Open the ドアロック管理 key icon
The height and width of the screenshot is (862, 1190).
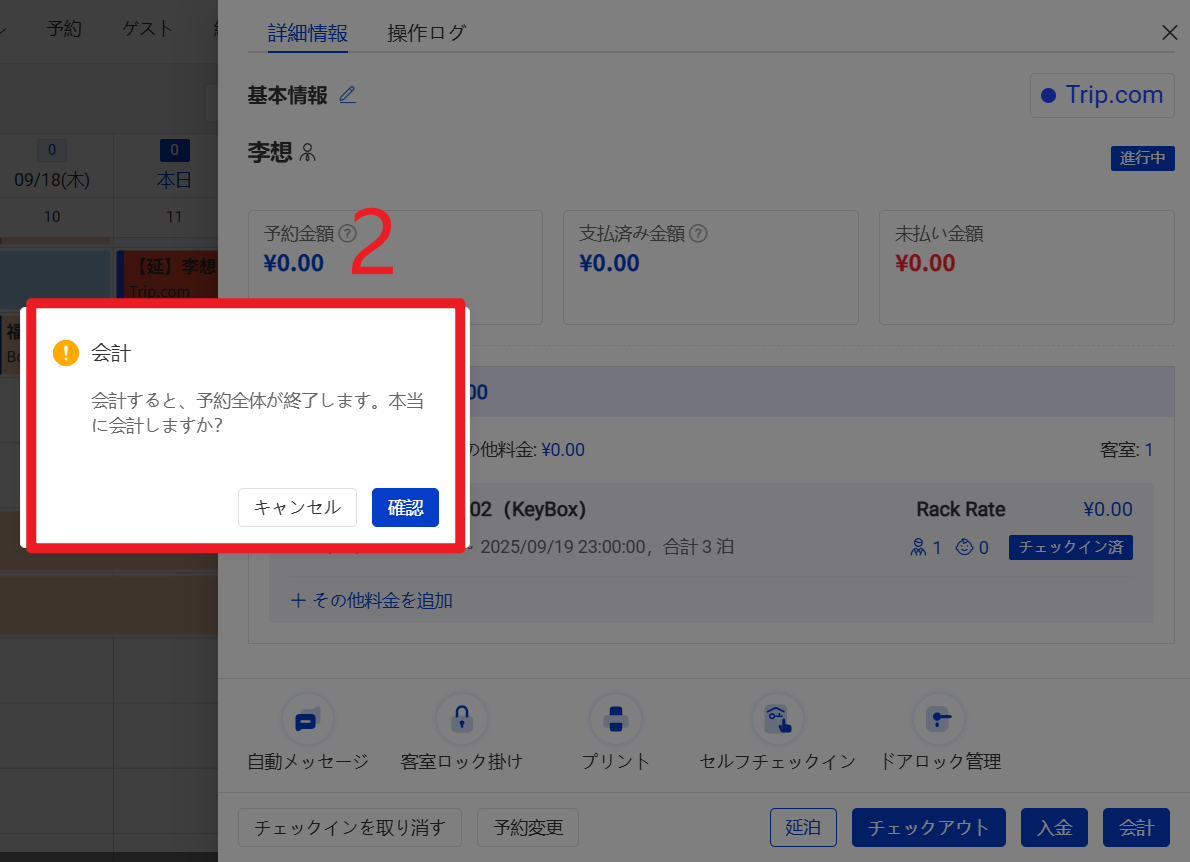pos(939,720)
